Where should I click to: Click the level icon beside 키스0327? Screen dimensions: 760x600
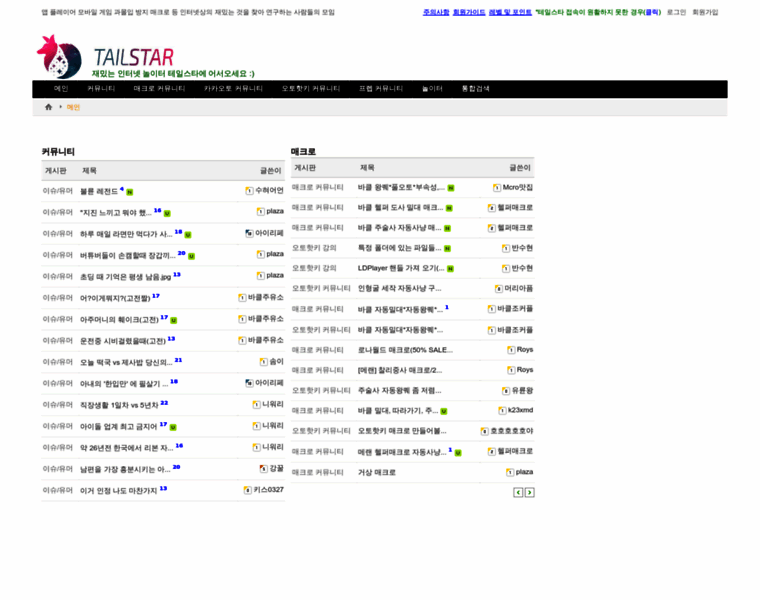247,490
